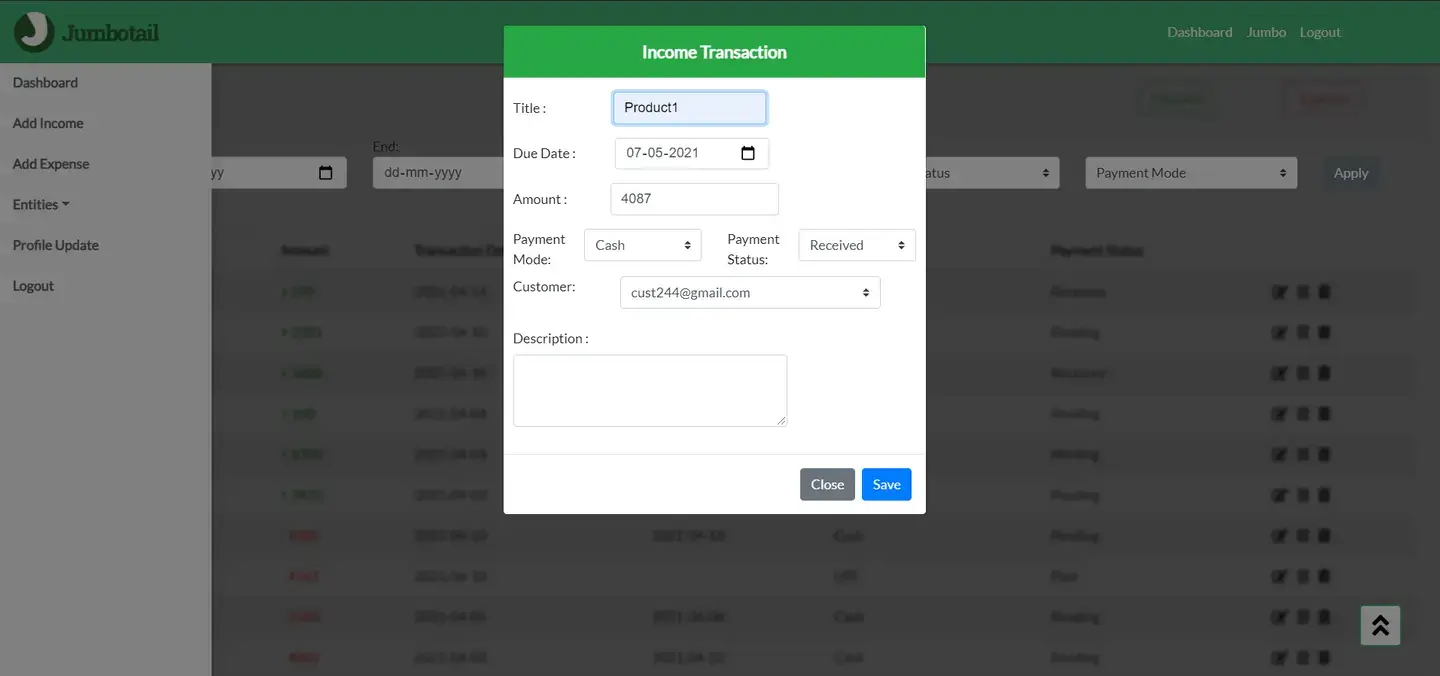This screenshot has height=676, width=1440.
Task: Select Jumbo in the top navigation
Action: click(x=1266, y=31)
